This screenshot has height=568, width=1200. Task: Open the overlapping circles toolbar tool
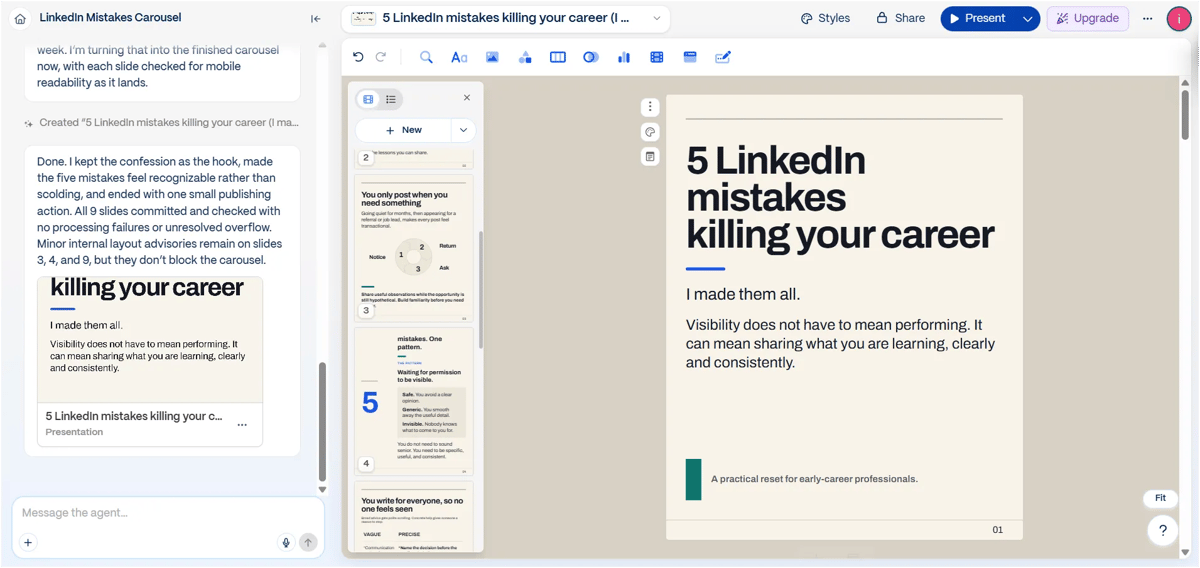591,57
